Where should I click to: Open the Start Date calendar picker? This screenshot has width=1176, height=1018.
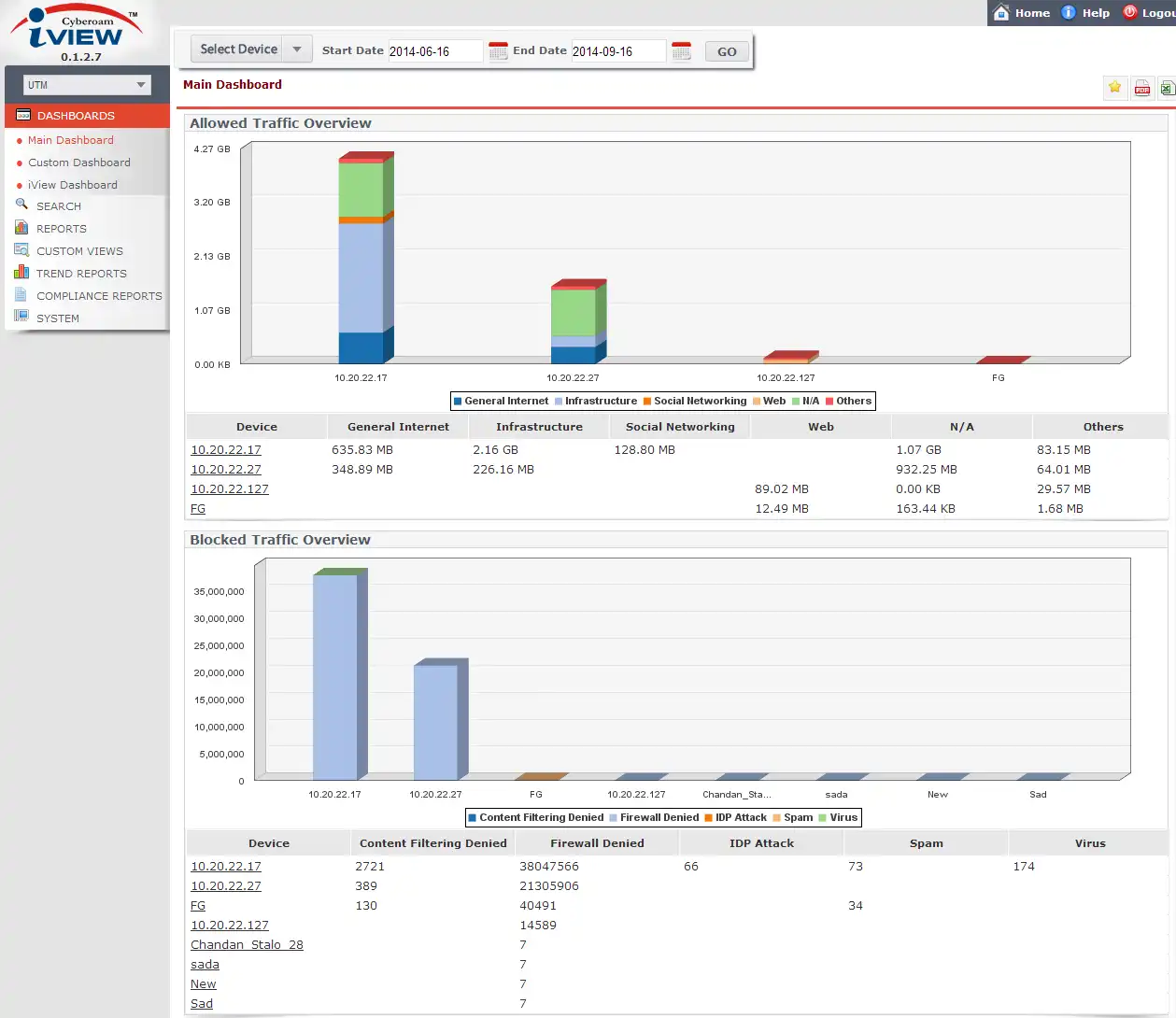(x=498, y=51)
